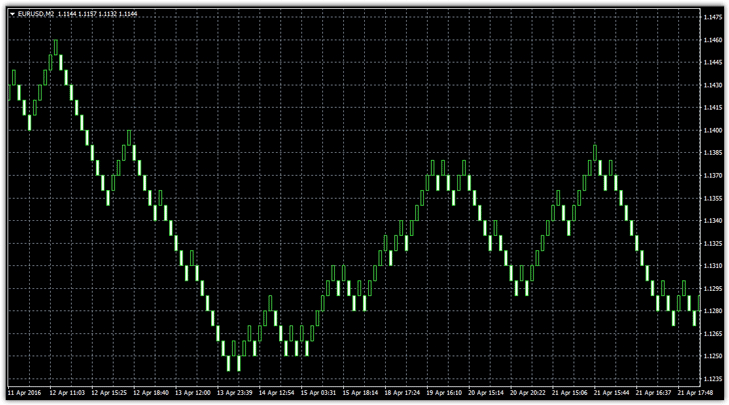Screen dimensions: 729x405
Task: Select the 1.1370 price scale label
Action: coord(712,175)
